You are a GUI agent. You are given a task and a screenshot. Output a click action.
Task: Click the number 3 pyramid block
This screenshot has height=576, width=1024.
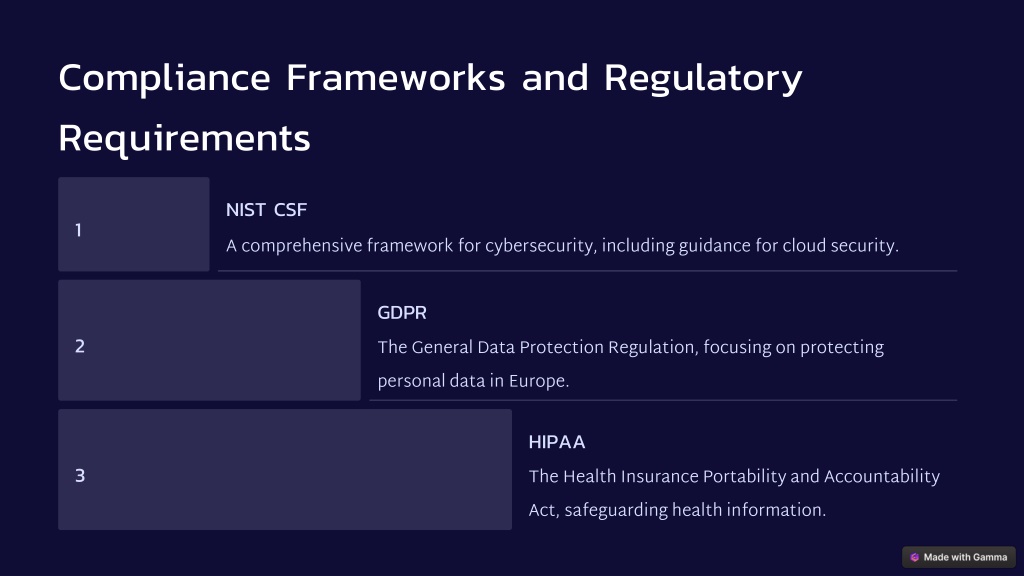pyautogui.click(x=285, y=470)
